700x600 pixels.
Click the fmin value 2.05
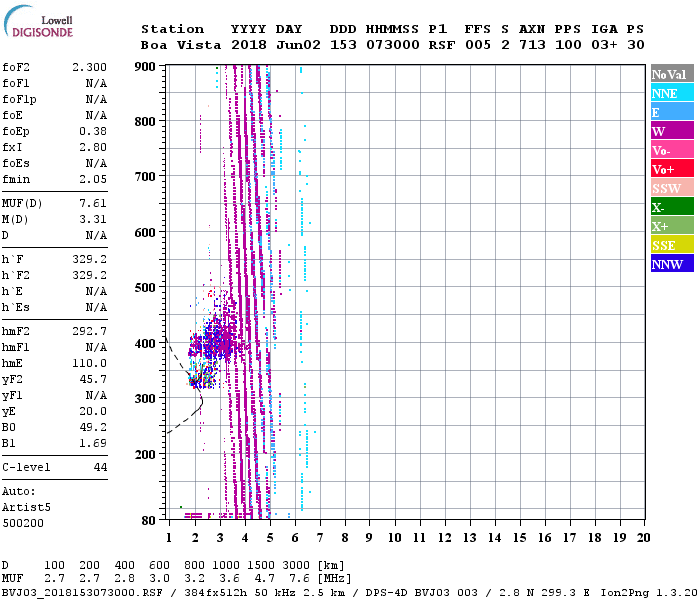click(93, 179)
